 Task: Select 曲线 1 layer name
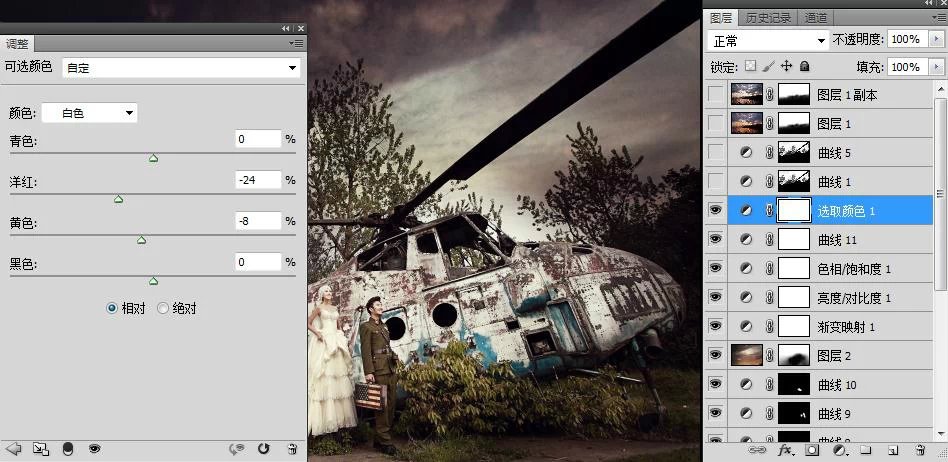click(834, 181)
